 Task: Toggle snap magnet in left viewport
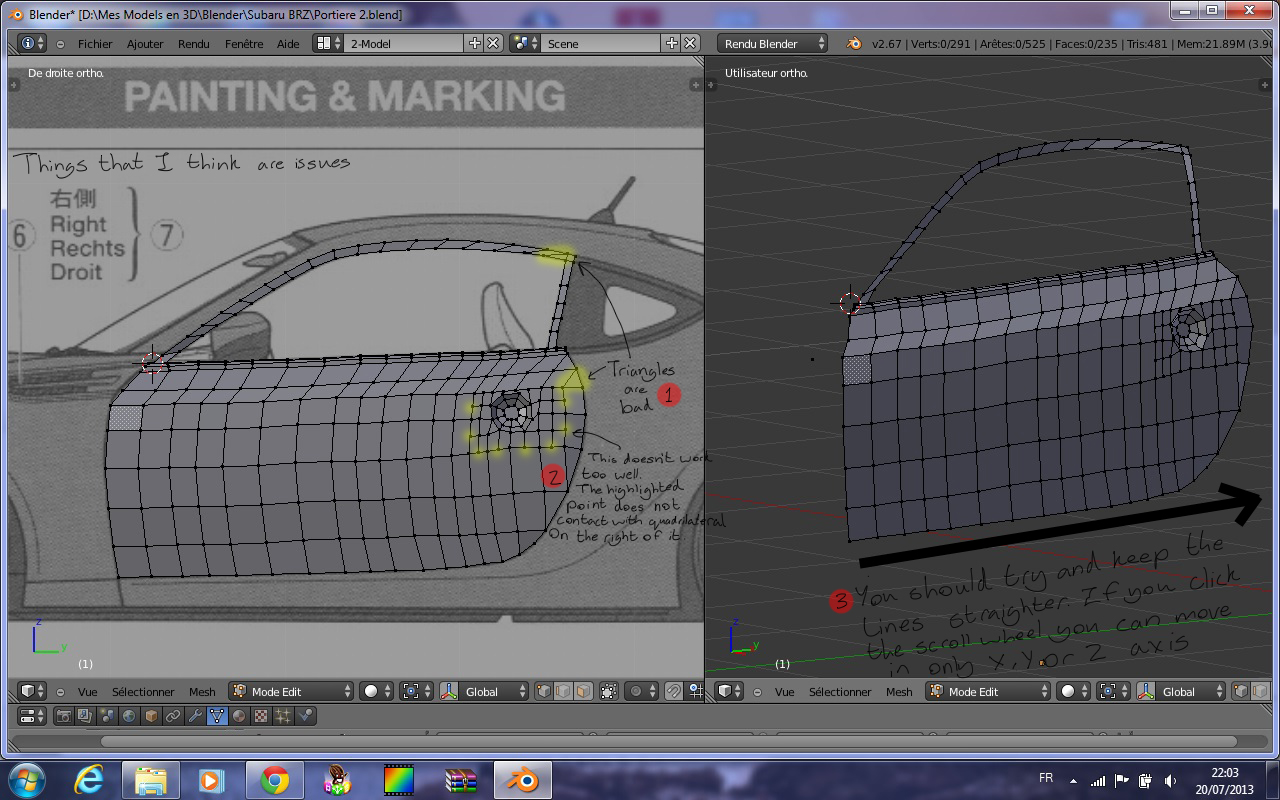click(673, 691)
